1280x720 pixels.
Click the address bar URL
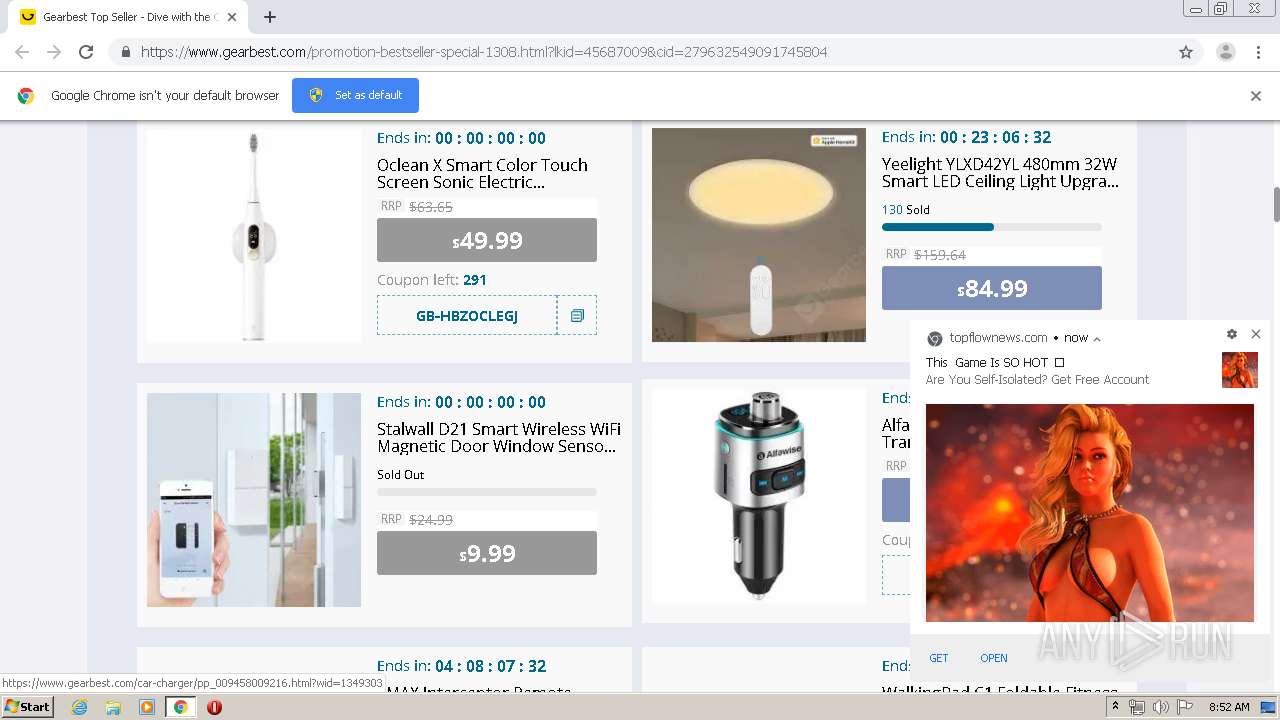[484, 52]
